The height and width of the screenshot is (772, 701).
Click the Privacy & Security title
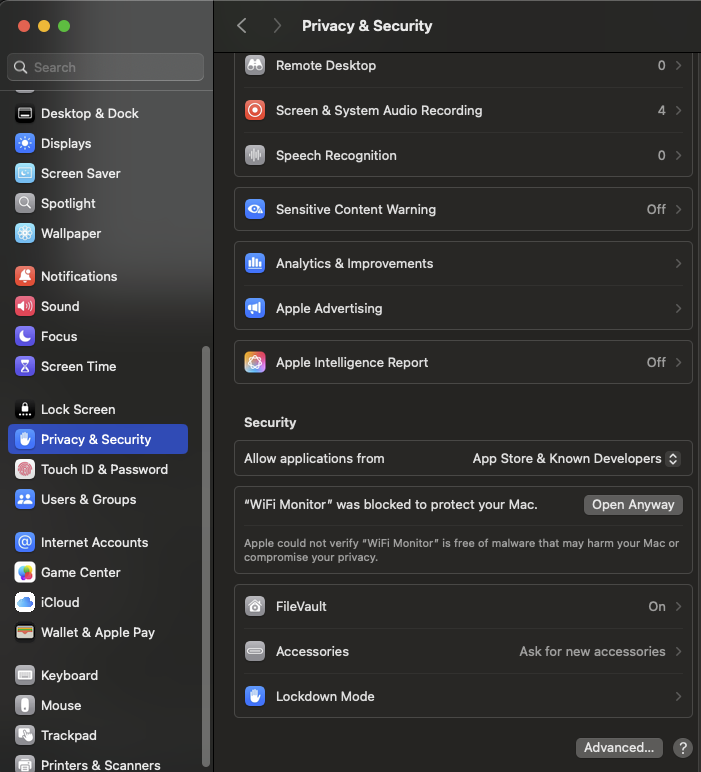coord(367,26)
